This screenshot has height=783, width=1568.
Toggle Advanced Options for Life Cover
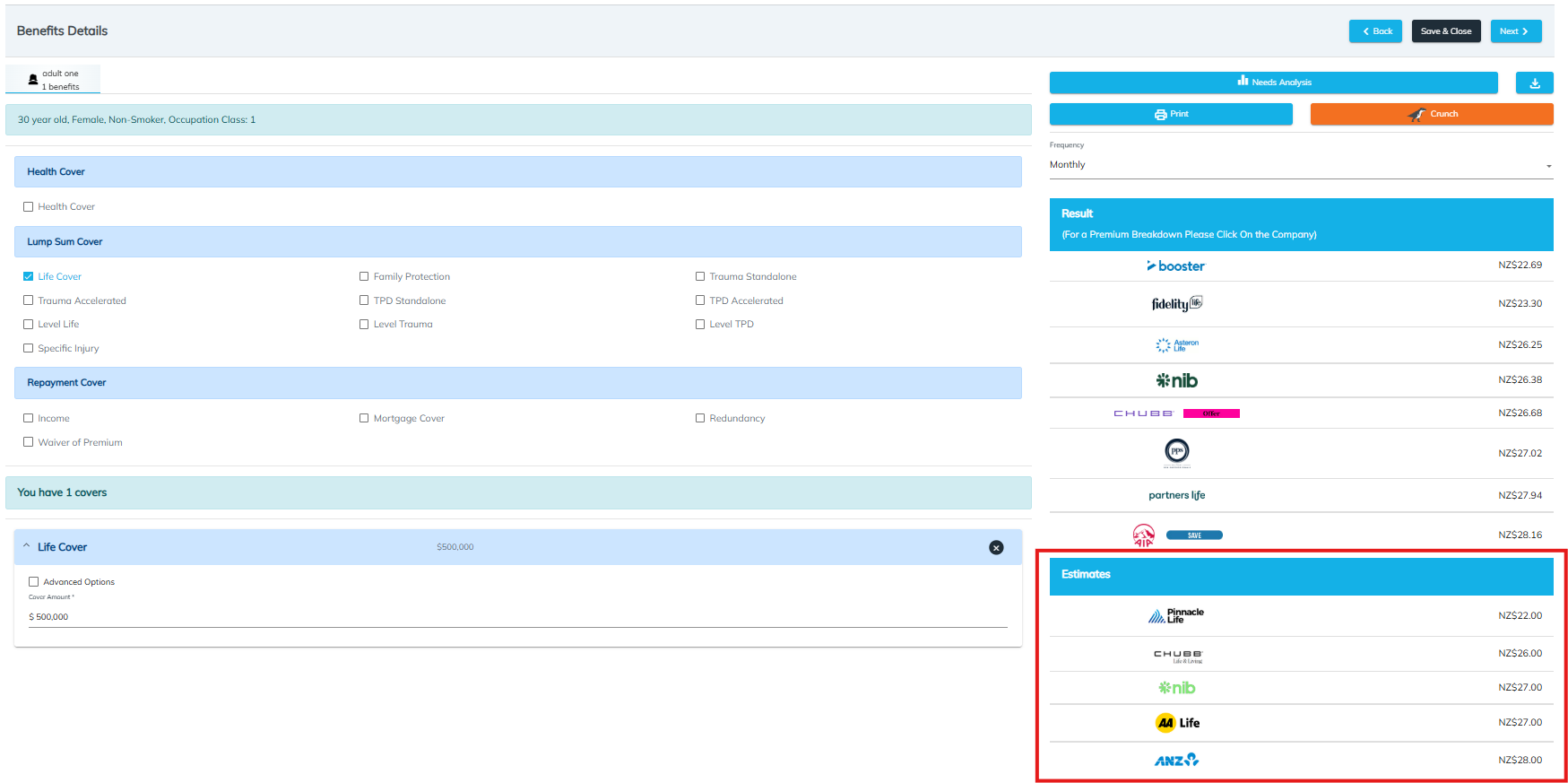point(34,582)
